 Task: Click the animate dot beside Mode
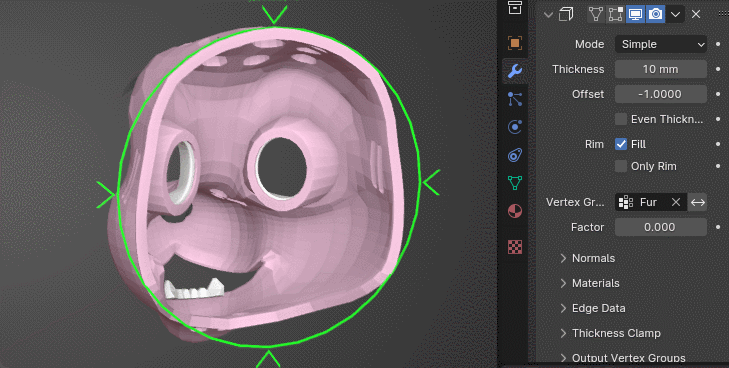pyautogui.click(x=718, y=44)
